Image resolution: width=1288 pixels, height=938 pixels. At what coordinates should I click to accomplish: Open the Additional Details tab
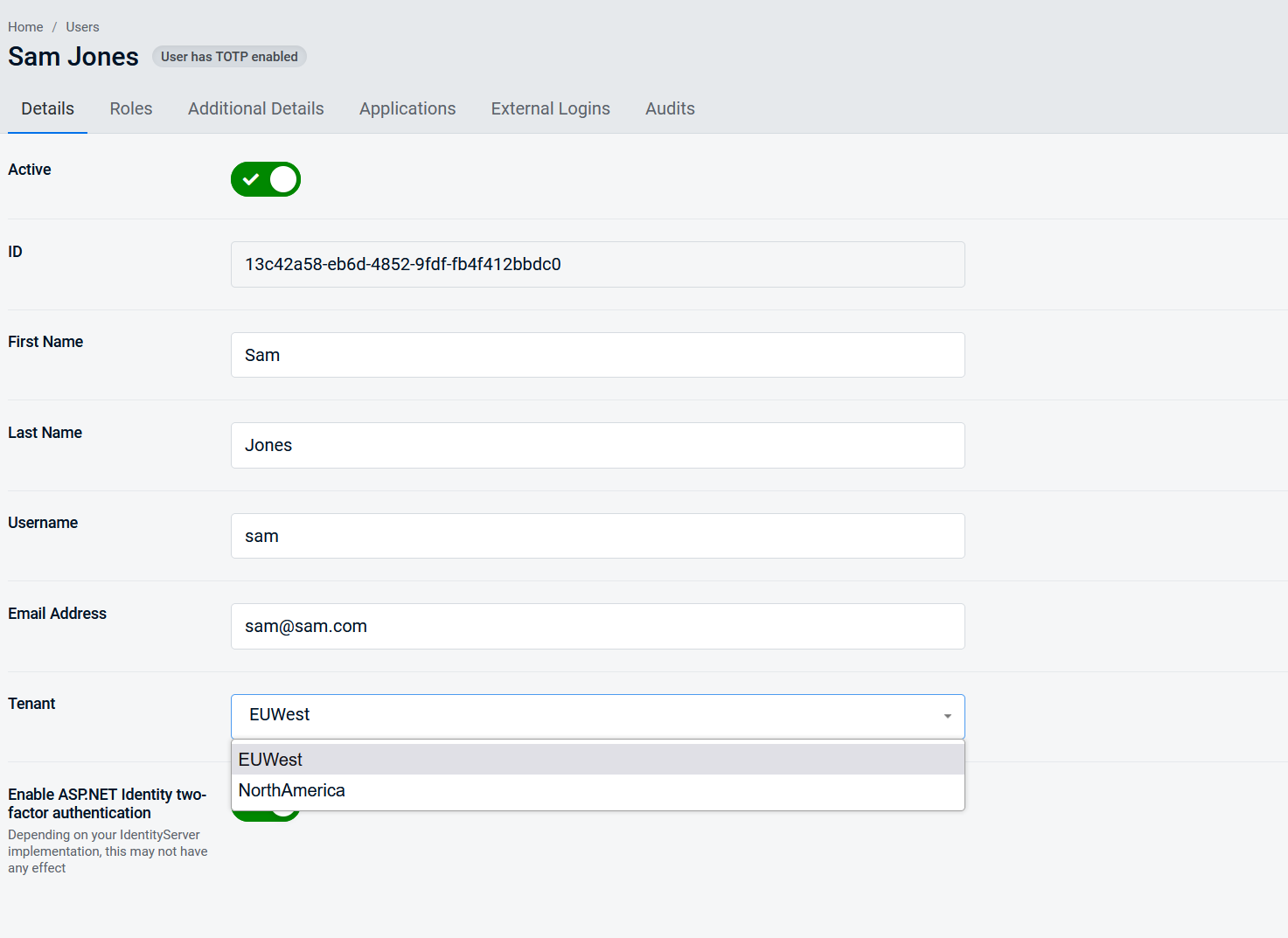(x=255, y=108)
